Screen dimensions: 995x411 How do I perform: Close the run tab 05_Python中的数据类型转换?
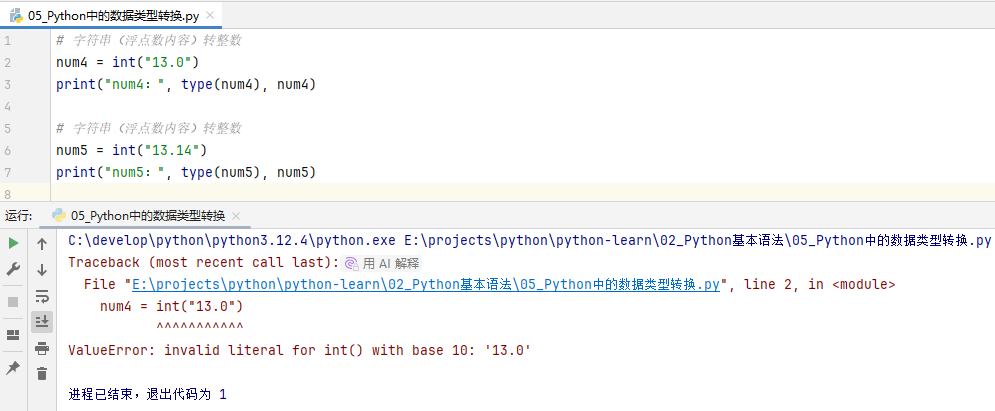pyautogui.click(x=237, y=216)
